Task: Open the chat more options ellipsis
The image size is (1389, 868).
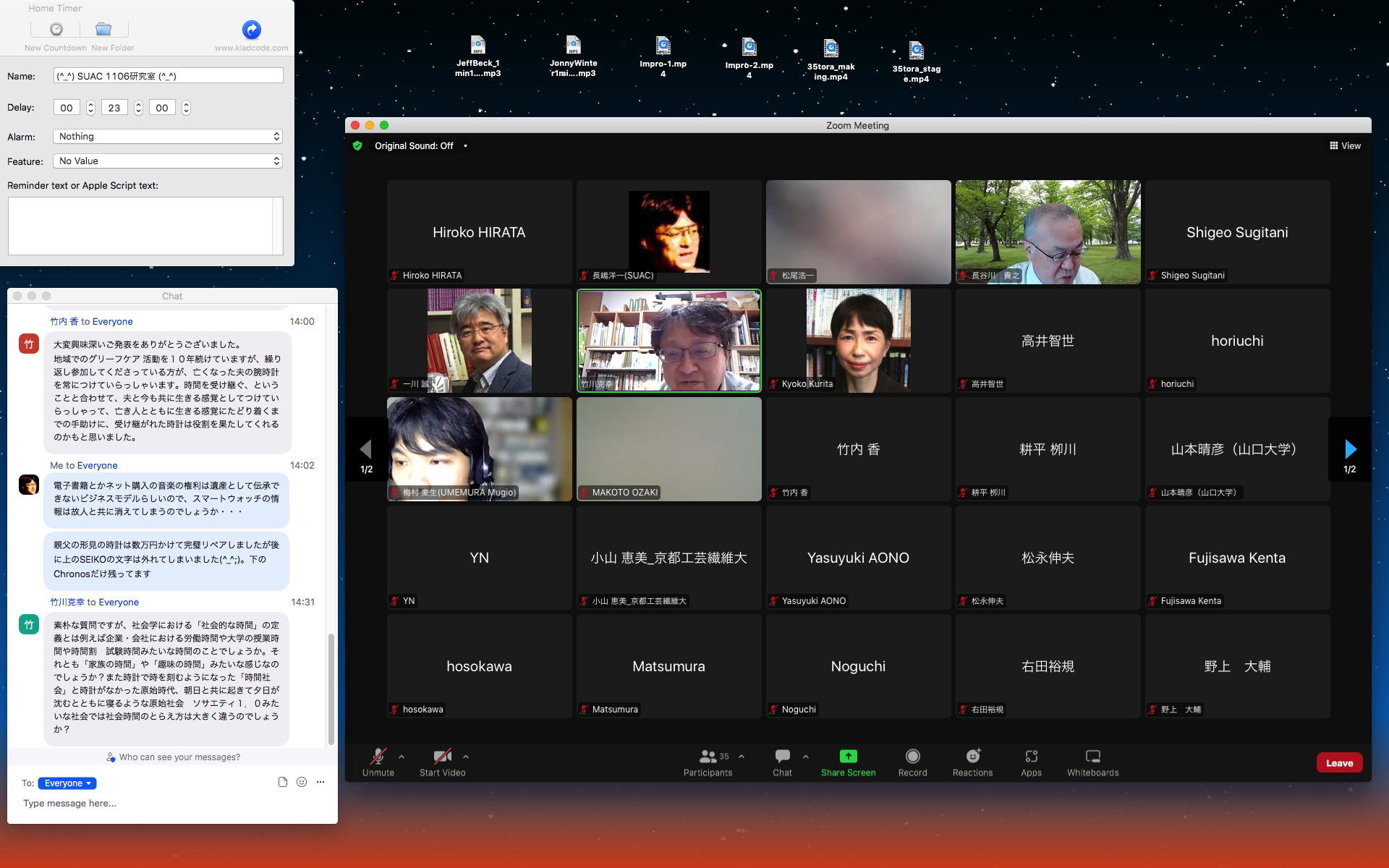Action: 320,782
